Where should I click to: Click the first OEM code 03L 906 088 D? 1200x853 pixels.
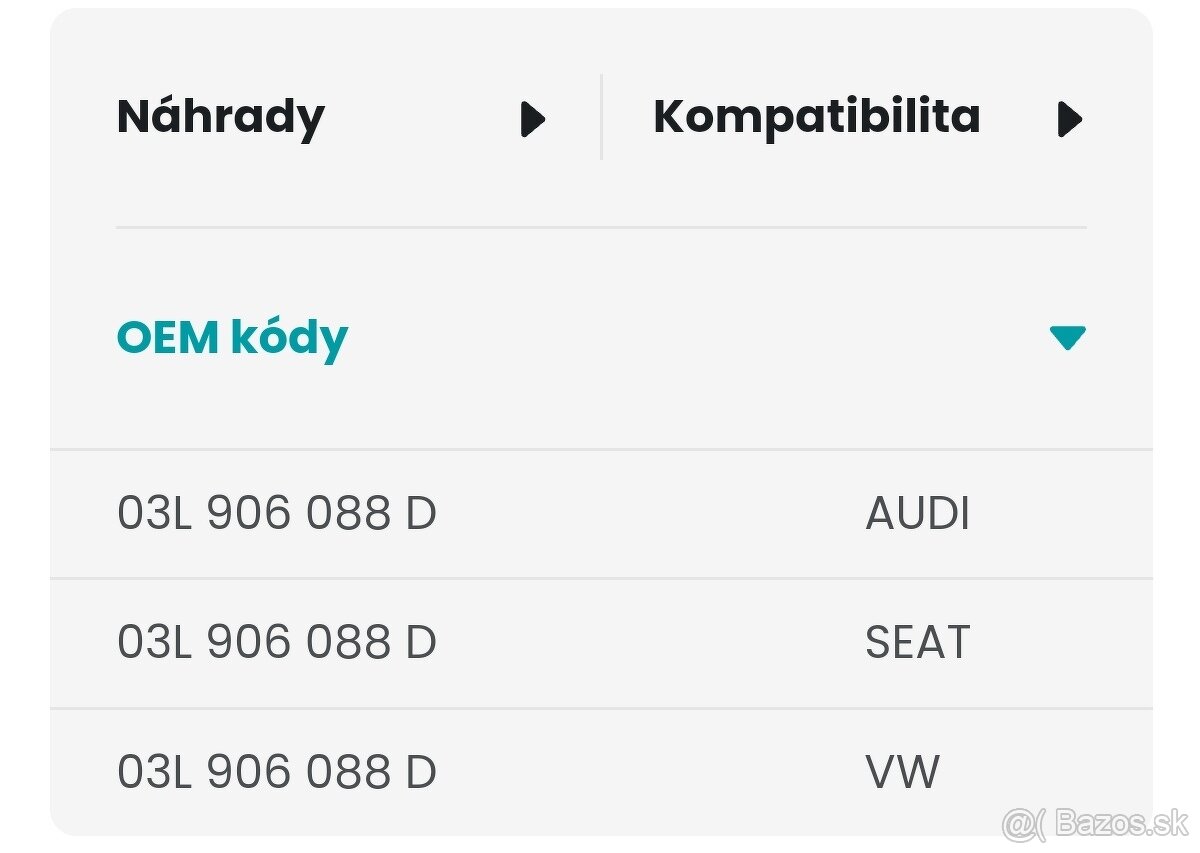(276, 513)
